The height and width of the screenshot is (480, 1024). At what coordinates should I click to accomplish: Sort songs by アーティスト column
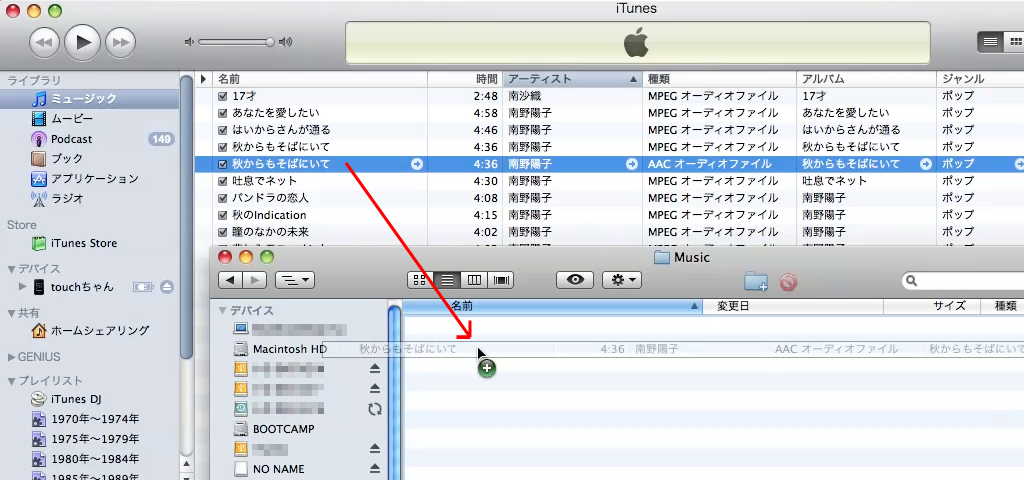(x=573, y=79)
